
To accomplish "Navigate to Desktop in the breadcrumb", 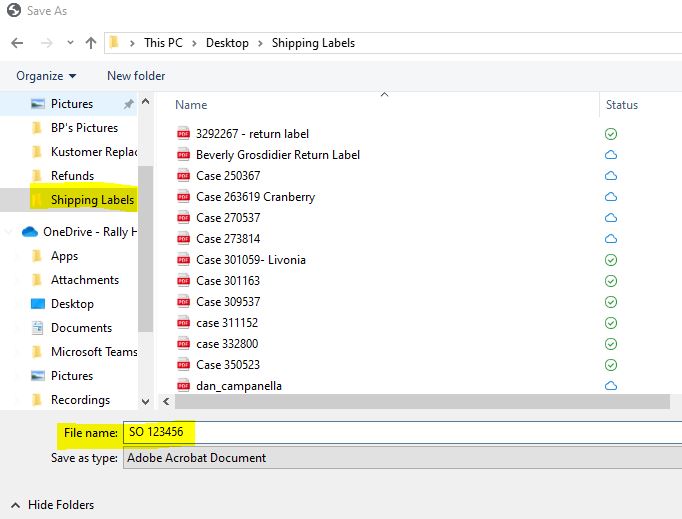I will tap(227, 43).
